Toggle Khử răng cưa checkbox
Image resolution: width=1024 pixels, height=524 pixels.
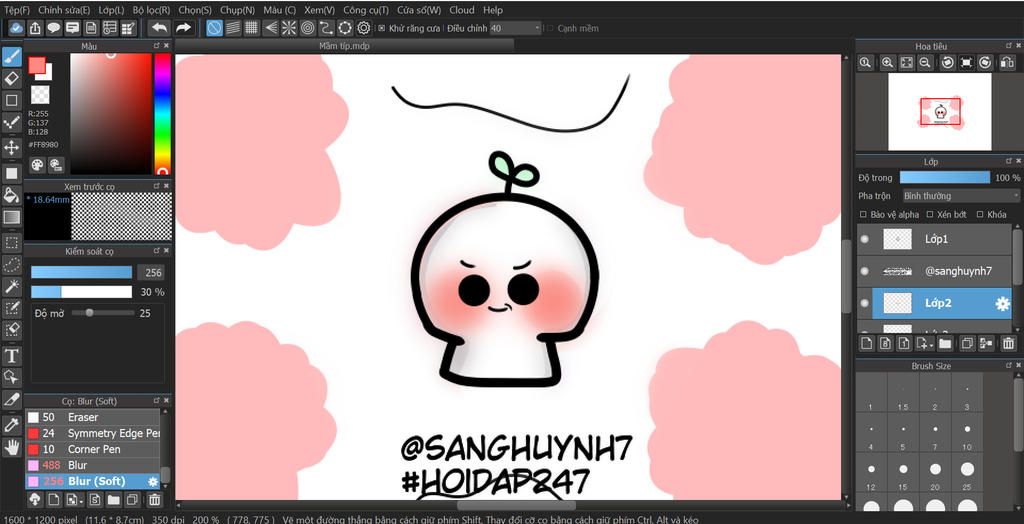point(382,28)
